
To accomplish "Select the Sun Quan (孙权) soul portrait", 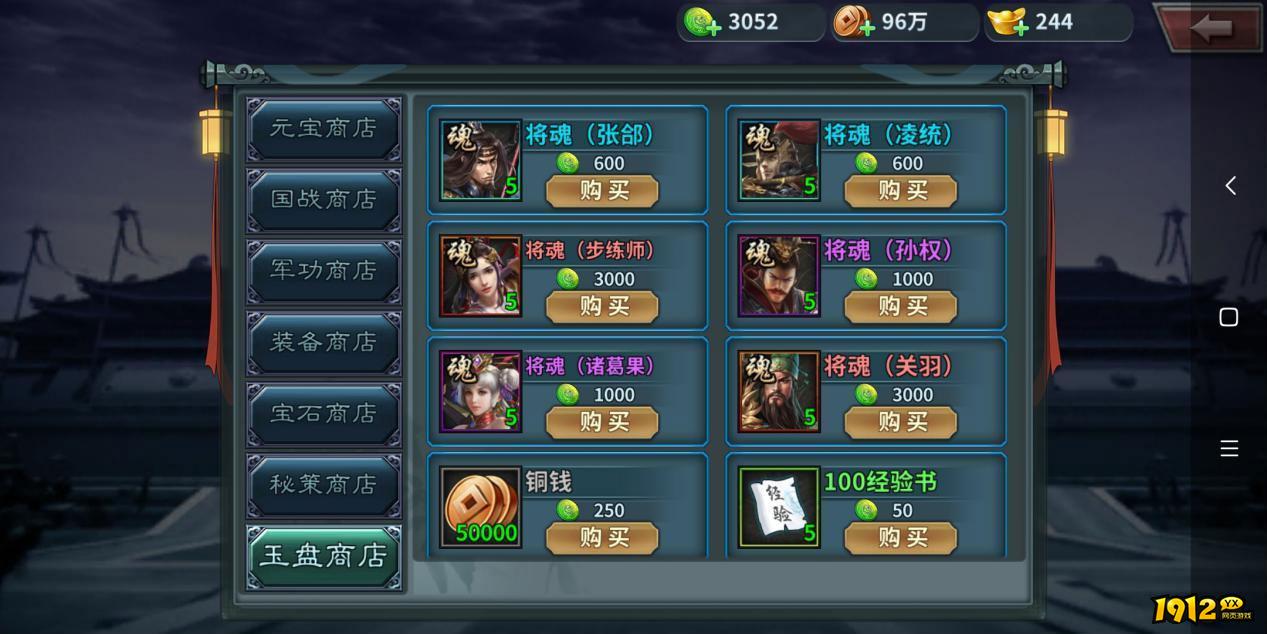I will click(x=779, y=276).
